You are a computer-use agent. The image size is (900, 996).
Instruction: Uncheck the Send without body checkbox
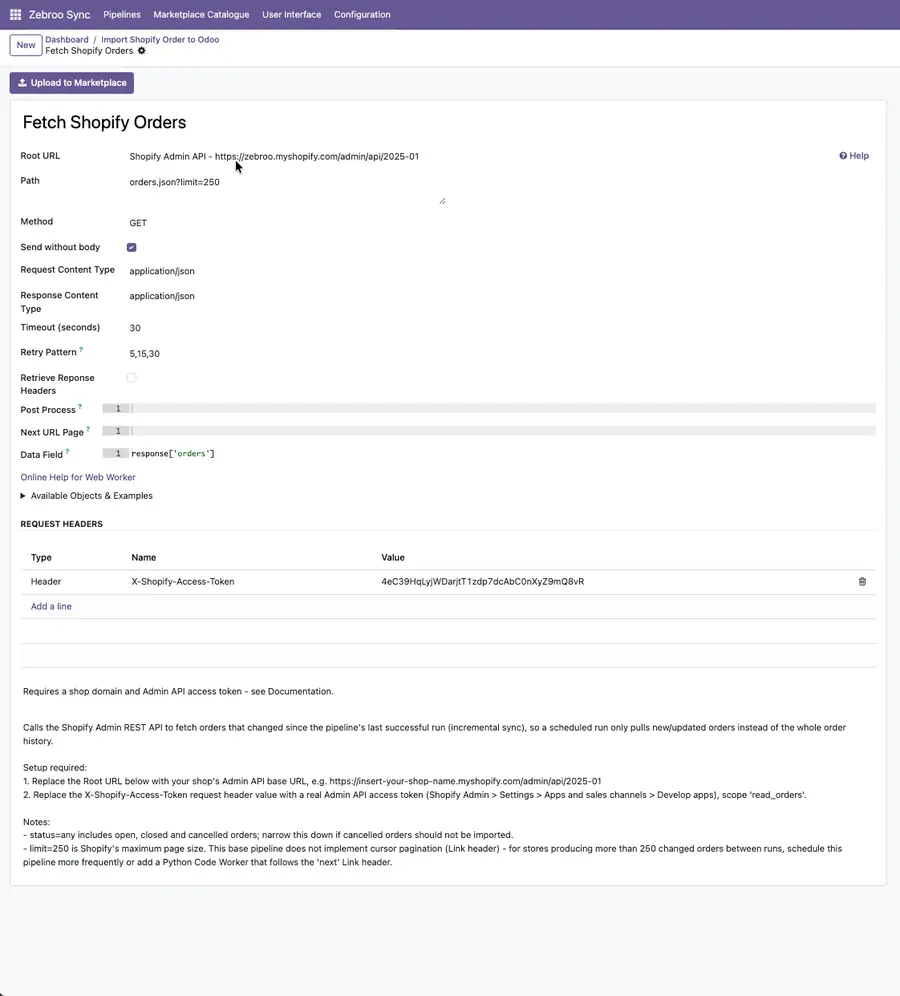tap(131, 247)
